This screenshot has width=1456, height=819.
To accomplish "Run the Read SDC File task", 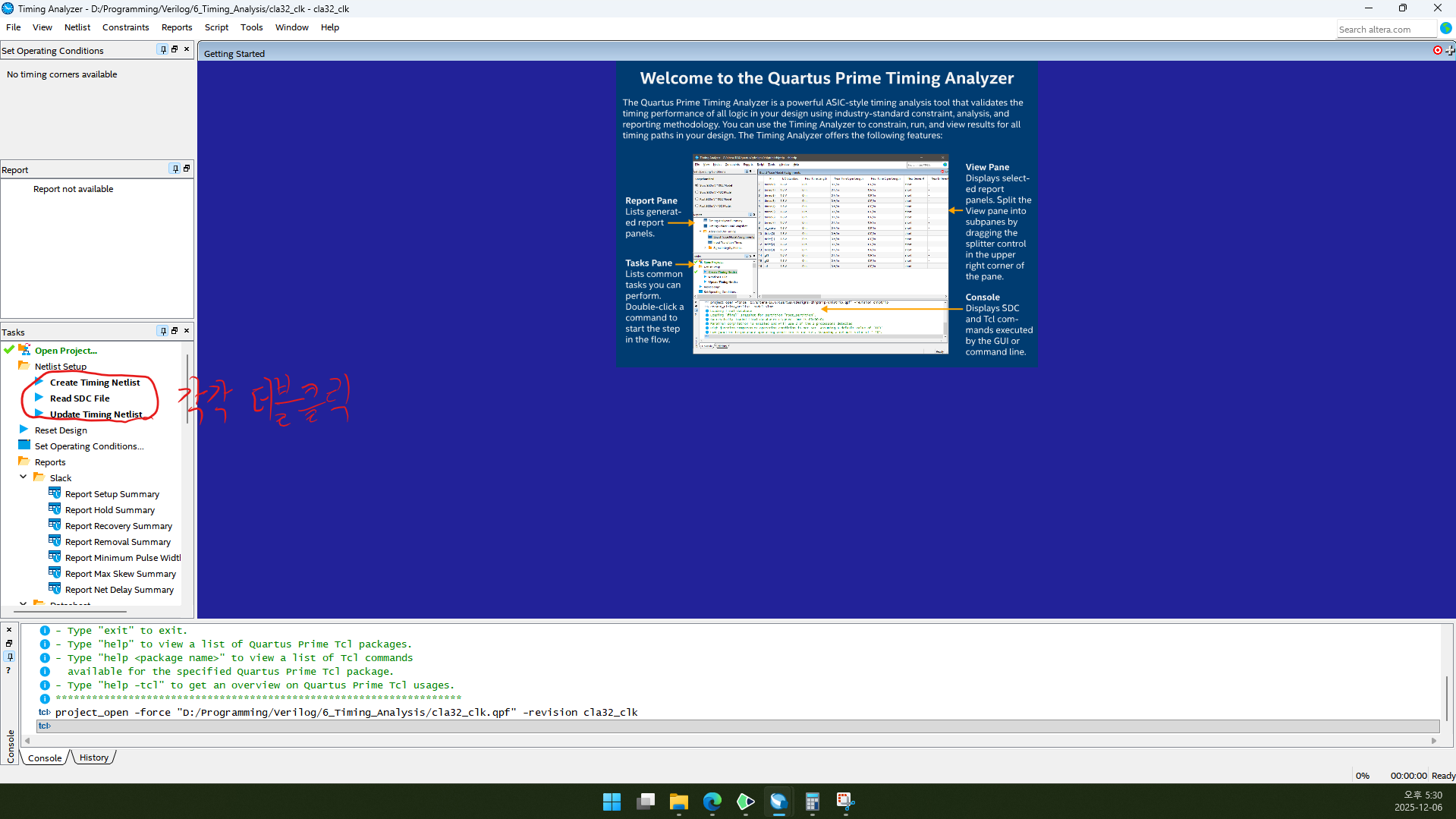I will point(79,398).
